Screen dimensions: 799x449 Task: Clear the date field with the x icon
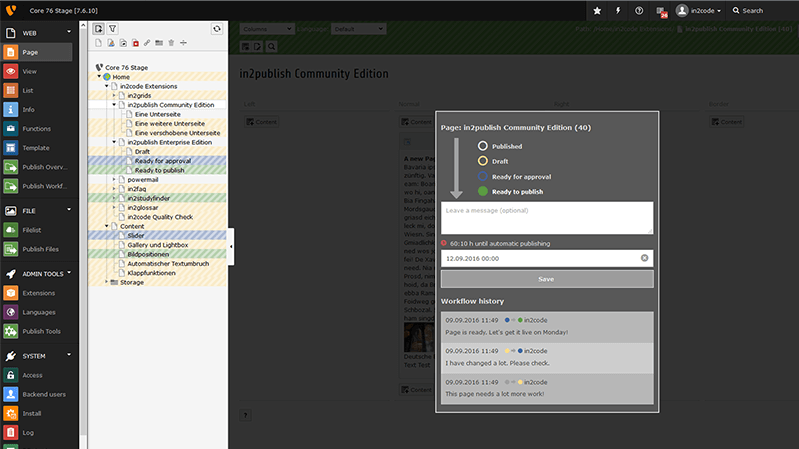[645, 258]
